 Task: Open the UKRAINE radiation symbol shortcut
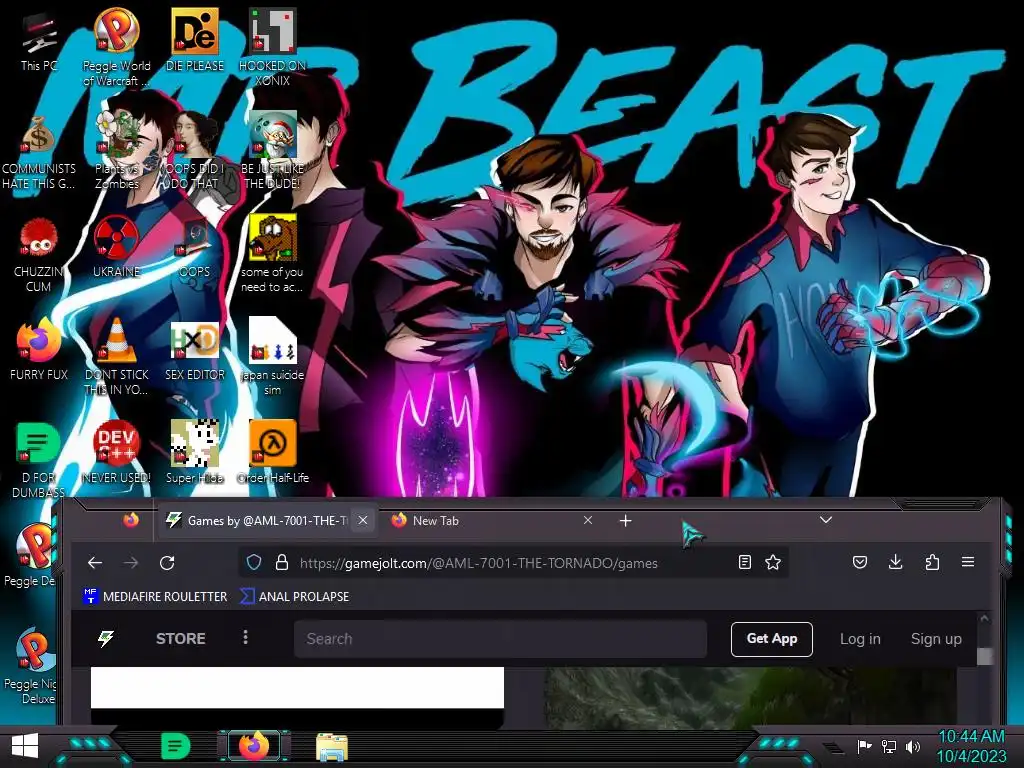tap(116, 247)
